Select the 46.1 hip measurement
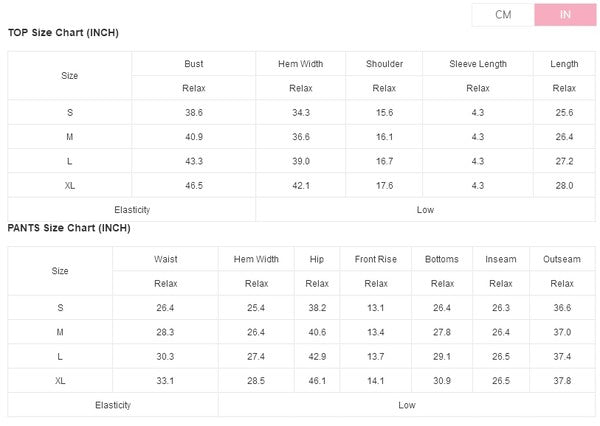600x426 pixels. coord(317,381)
